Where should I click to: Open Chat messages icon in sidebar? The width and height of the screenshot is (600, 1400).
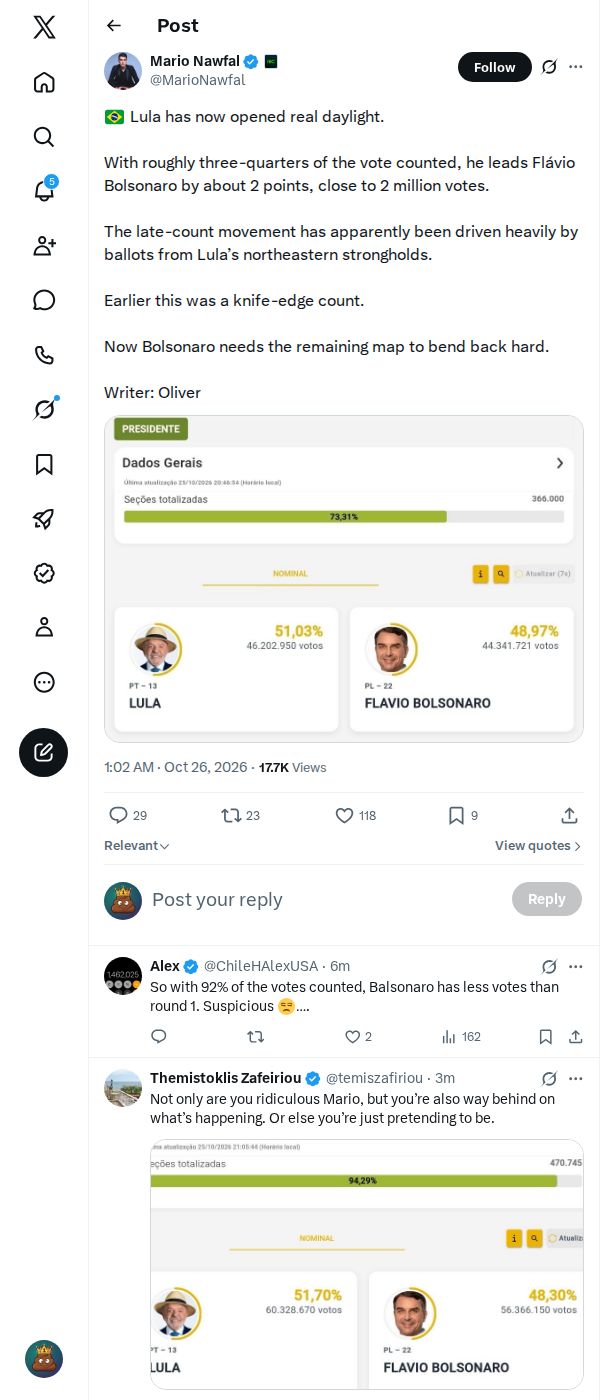[44, 300]
